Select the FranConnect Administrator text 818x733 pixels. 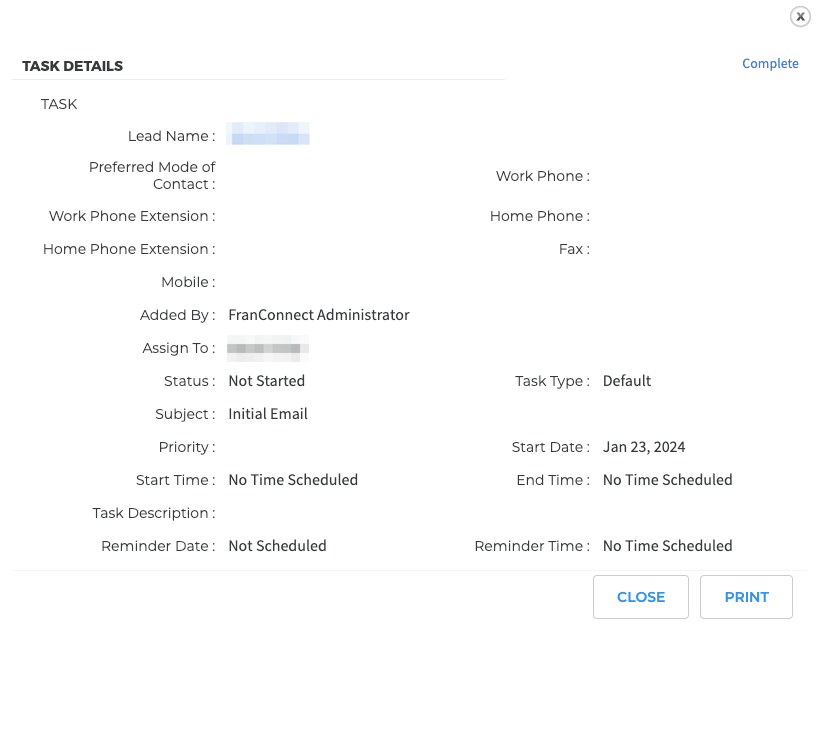(319, 315)
